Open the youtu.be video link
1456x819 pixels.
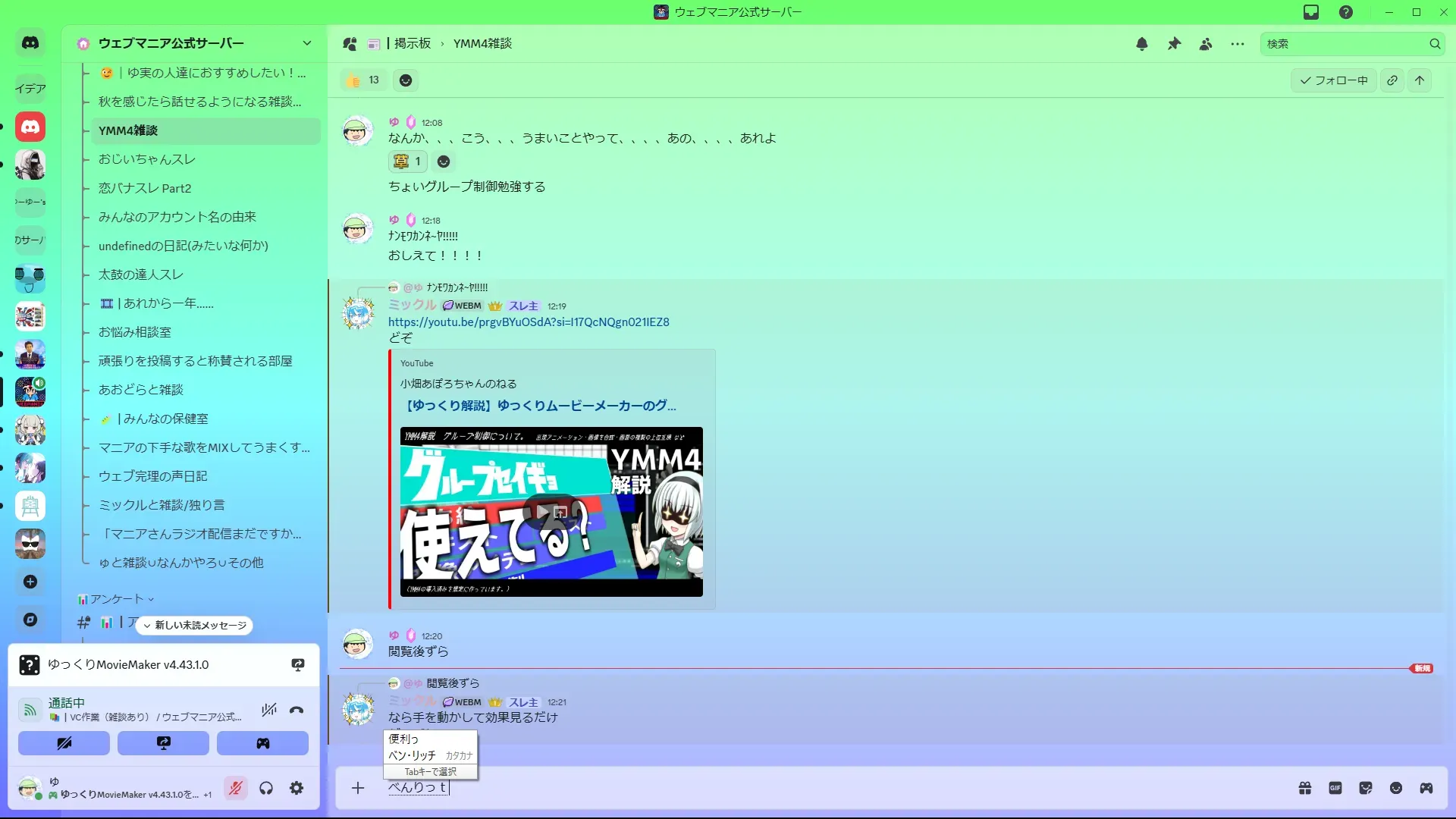coord(529,322)
